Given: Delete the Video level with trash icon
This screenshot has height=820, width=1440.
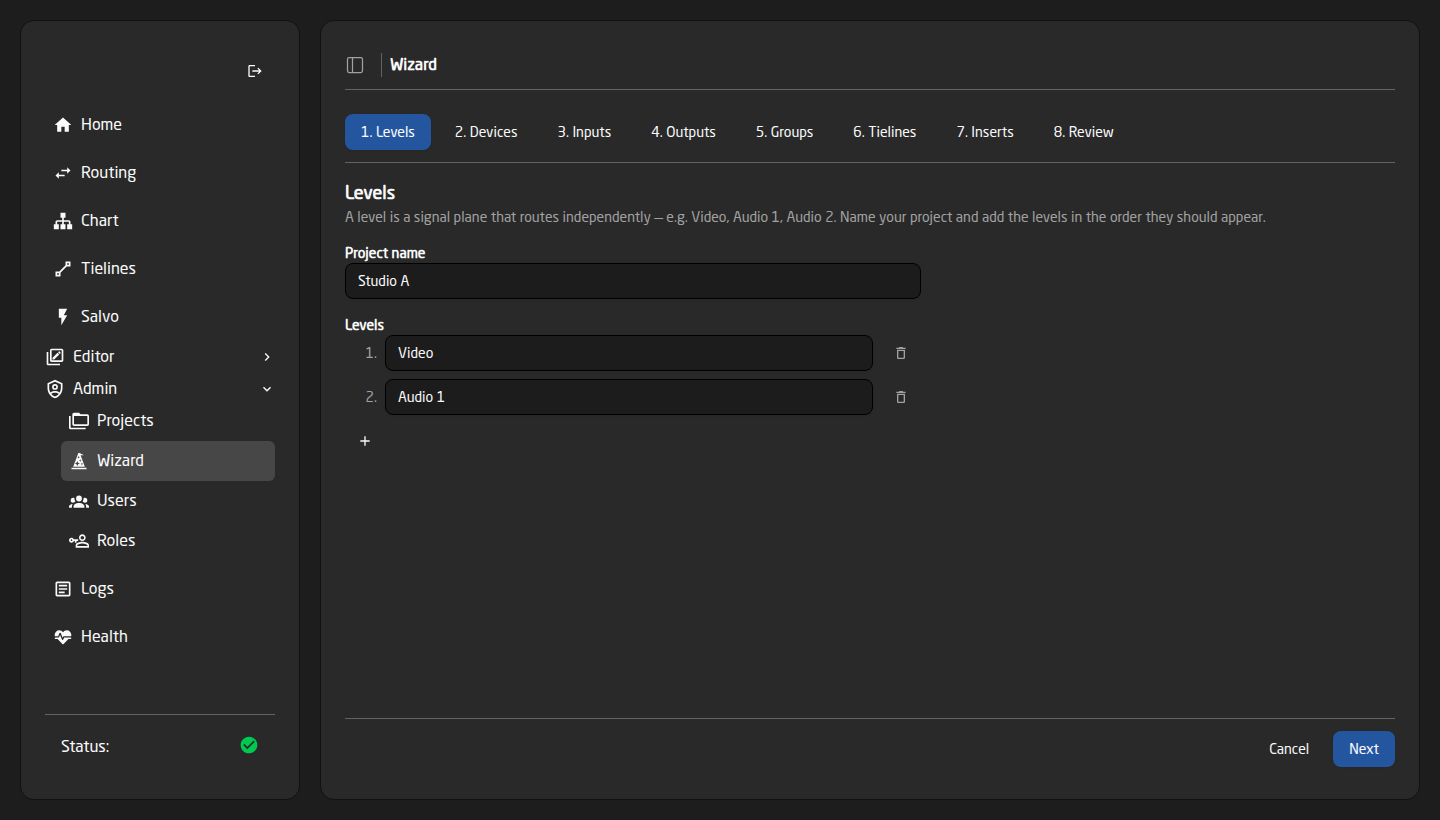Looking at the screenshot, I should click(901, 353).
